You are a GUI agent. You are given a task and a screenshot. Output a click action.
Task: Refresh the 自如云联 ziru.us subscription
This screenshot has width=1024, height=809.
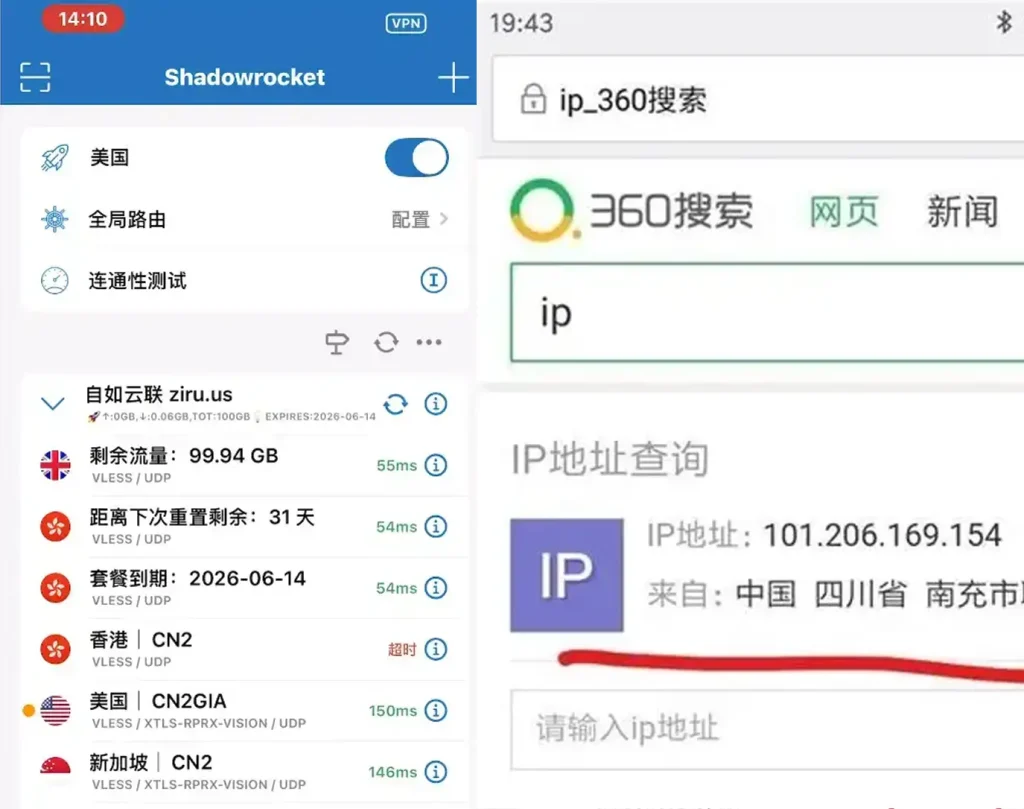396,404
